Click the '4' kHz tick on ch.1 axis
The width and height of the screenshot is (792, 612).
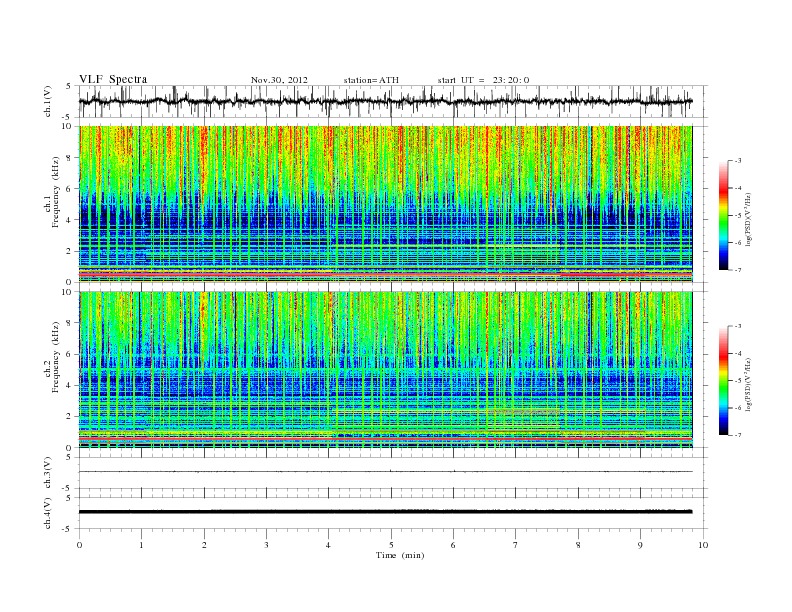click(x=70, y=220)
